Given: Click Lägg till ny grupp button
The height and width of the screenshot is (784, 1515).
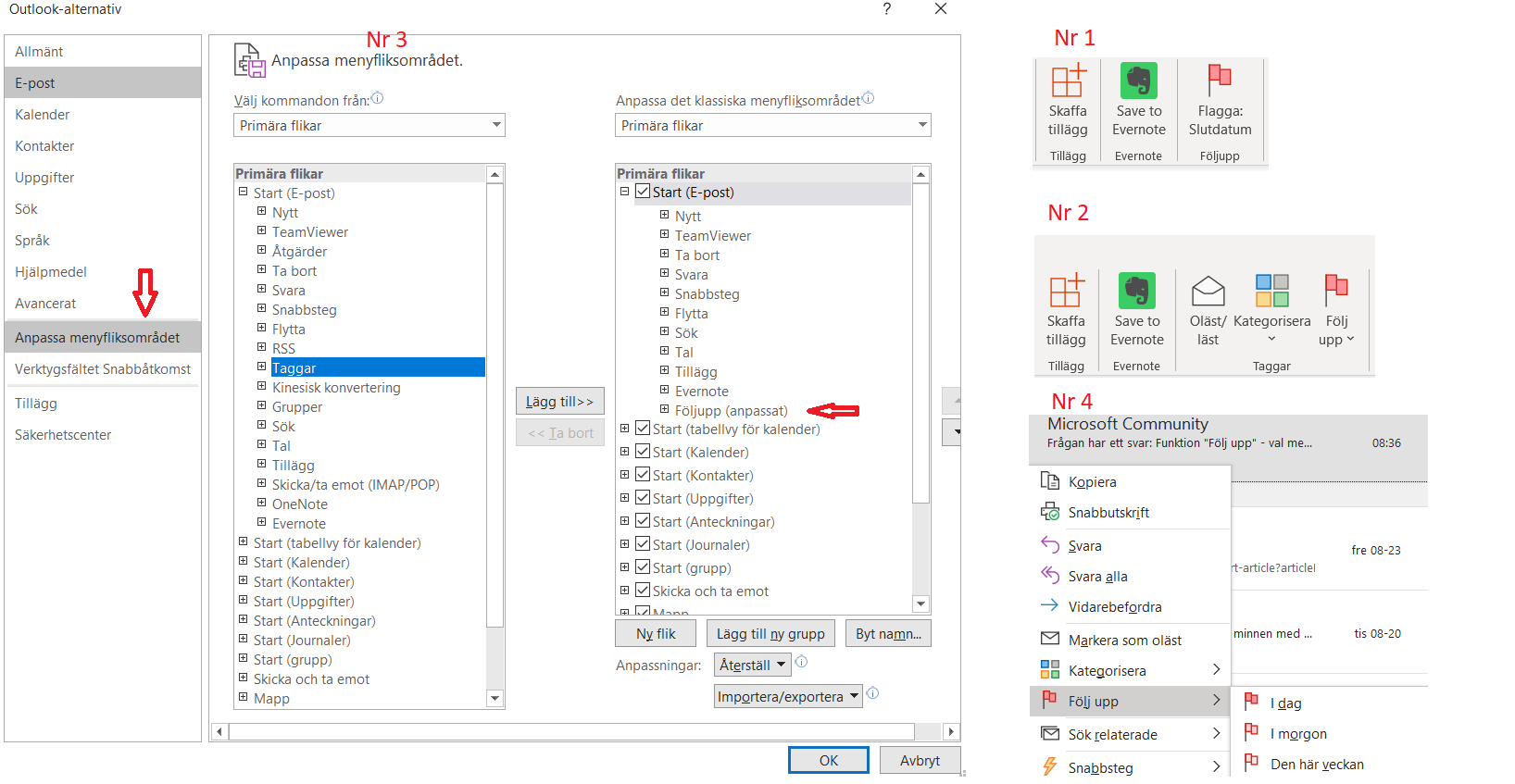Looking at the screenshot, I should point(770,633).
